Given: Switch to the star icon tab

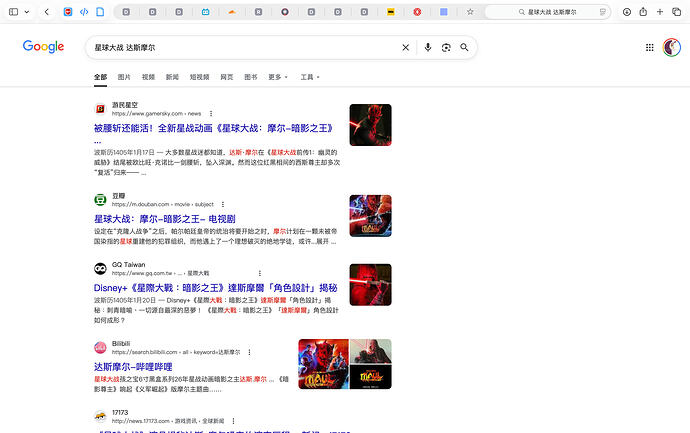Looking at the screenshot, I should 470,12.
